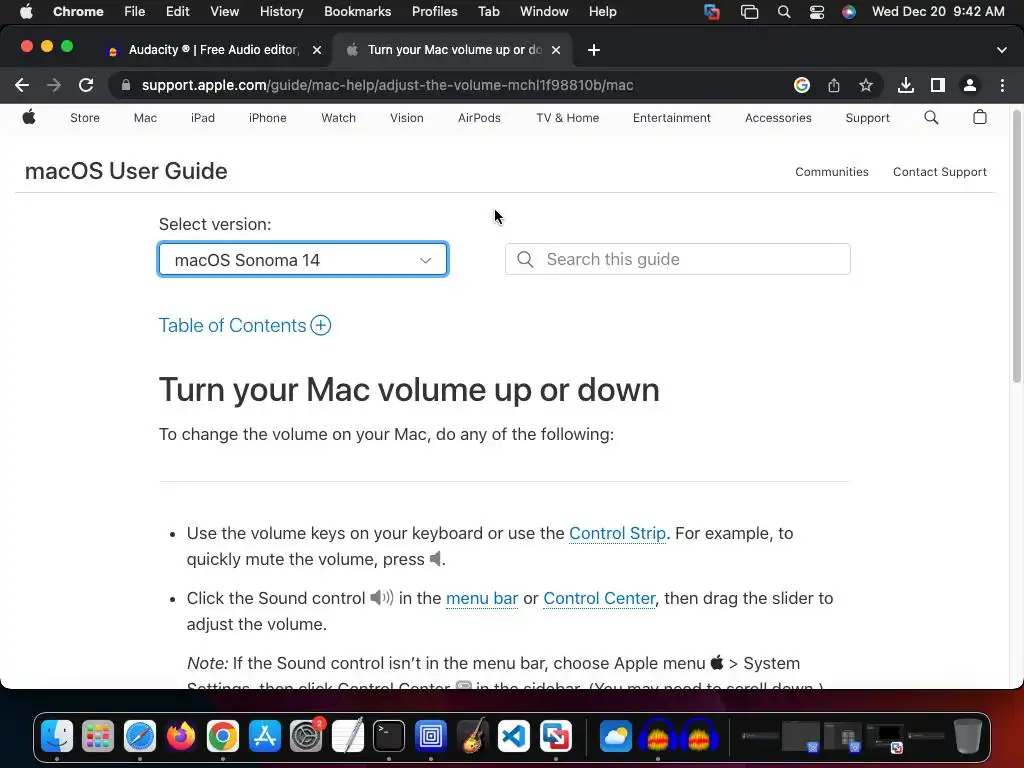Open the macOS Sonoma 14 version dropdown
This screenshot has width=1024, height=768.
[x=303, y=259]
